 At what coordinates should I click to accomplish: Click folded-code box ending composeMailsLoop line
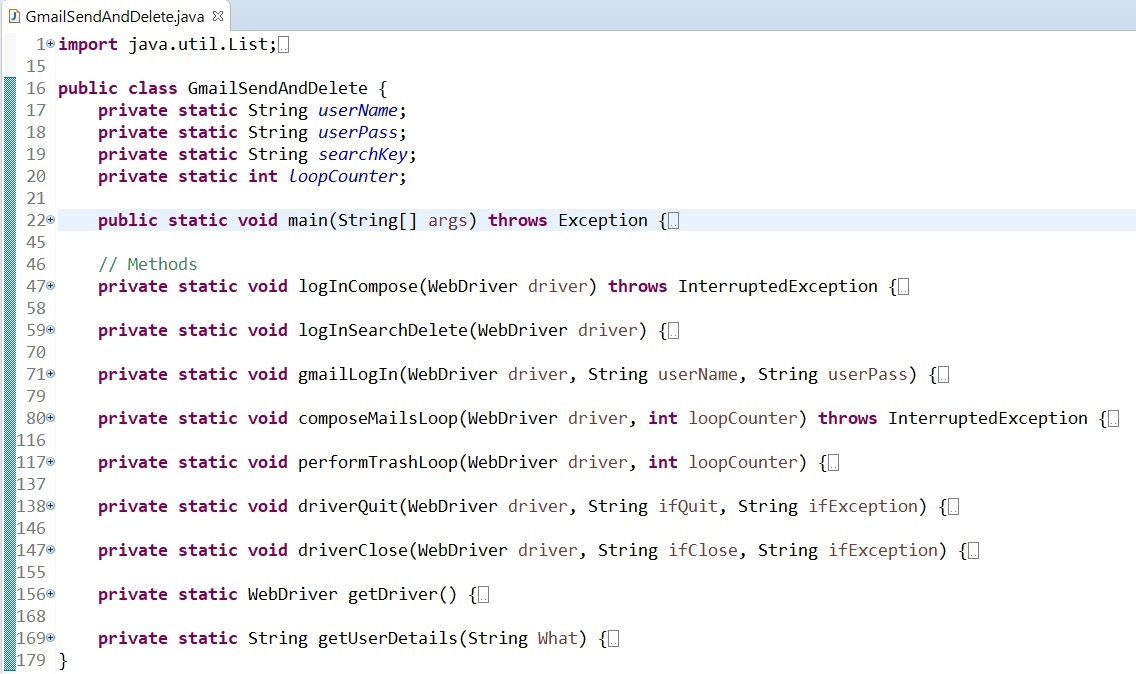pos(1113,419)
